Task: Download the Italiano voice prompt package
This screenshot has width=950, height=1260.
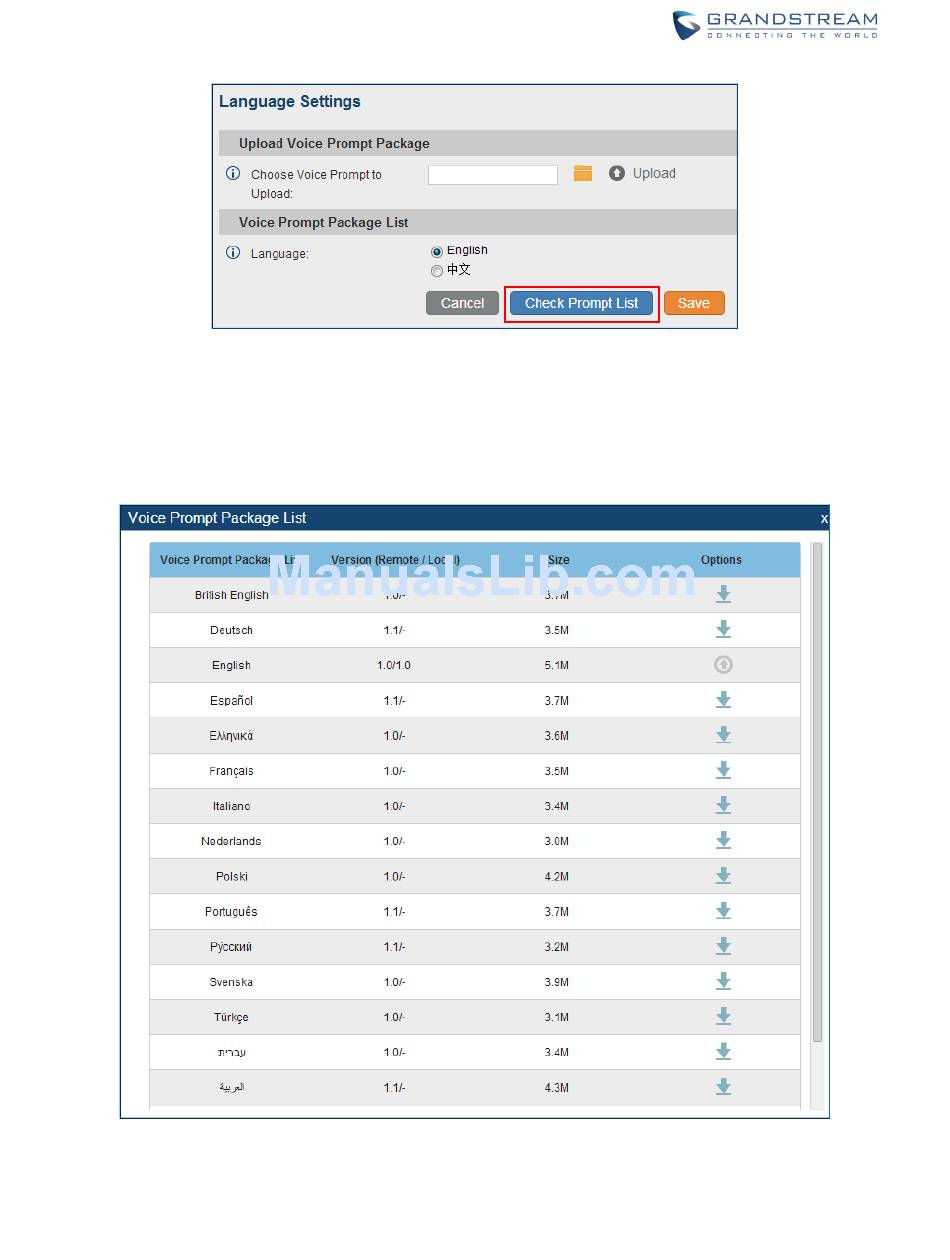Action: coord(723,806)
